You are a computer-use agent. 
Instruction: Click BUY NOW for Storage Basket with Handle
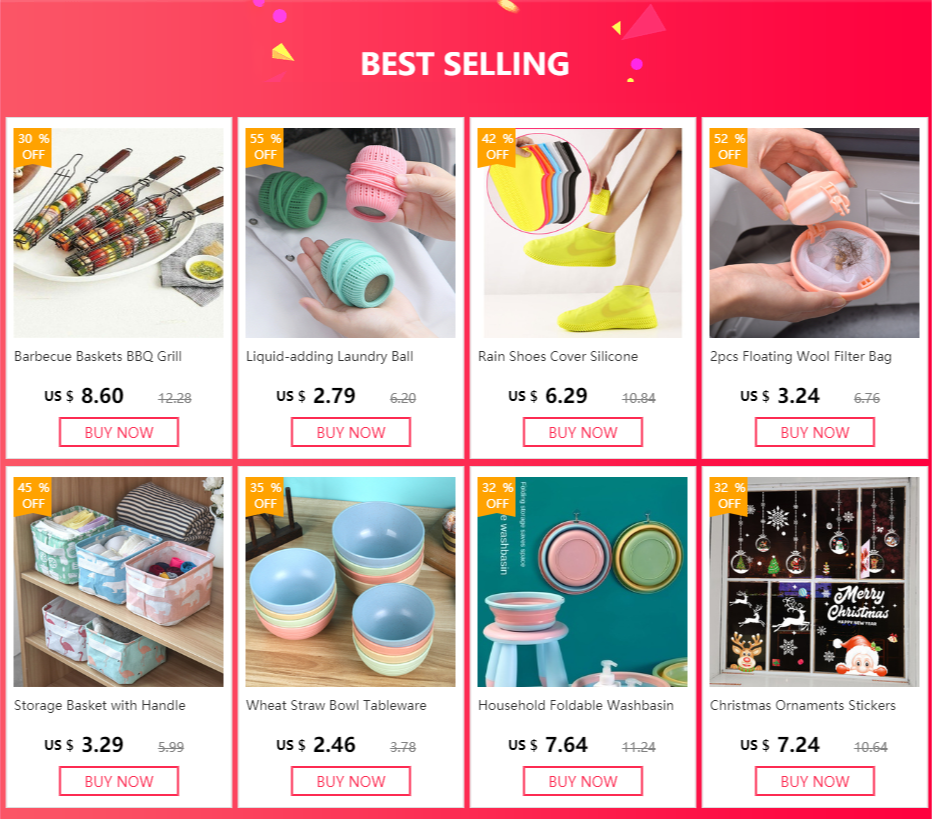(x=119, y=781)
